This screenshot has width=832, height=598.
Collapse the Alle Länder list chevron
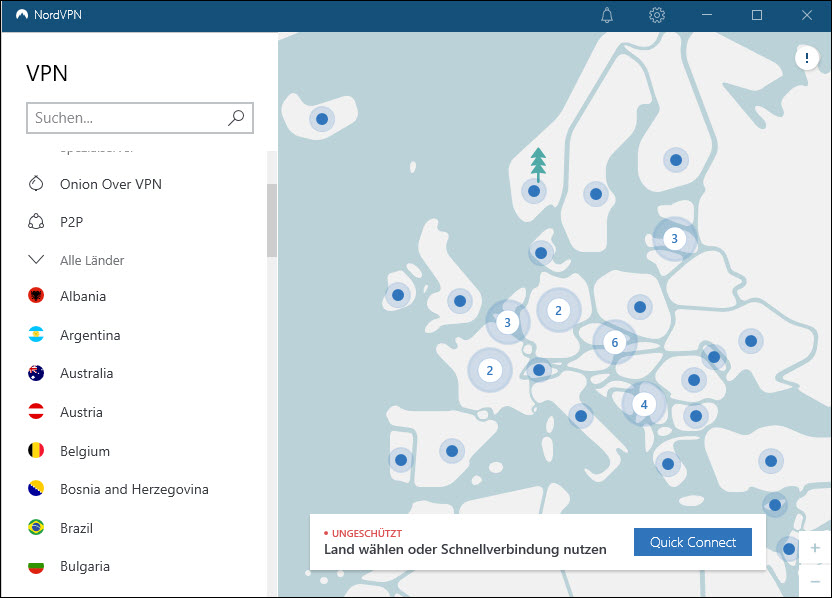pyautogui.click(x=37, y=260)
